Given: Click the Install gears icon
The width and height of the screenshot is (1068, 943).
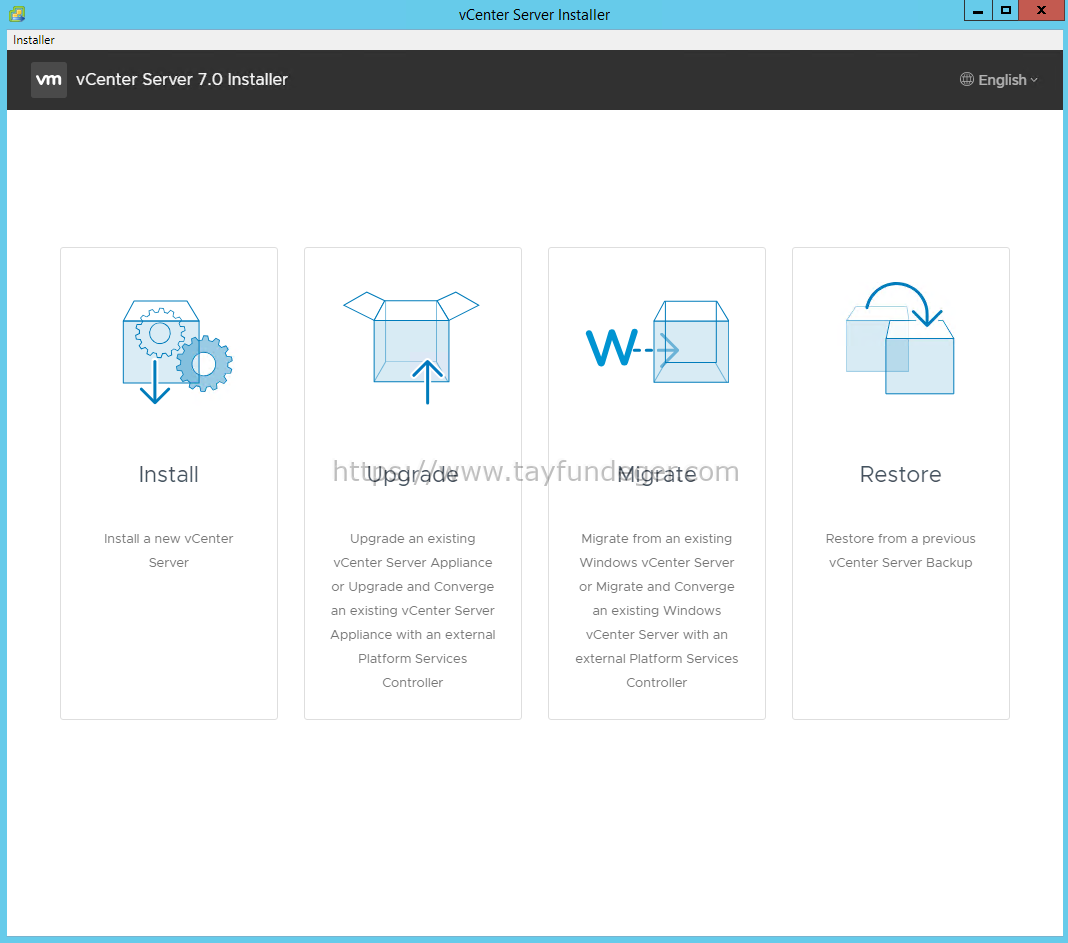Looking at the screenshot, I should point(177,352).
